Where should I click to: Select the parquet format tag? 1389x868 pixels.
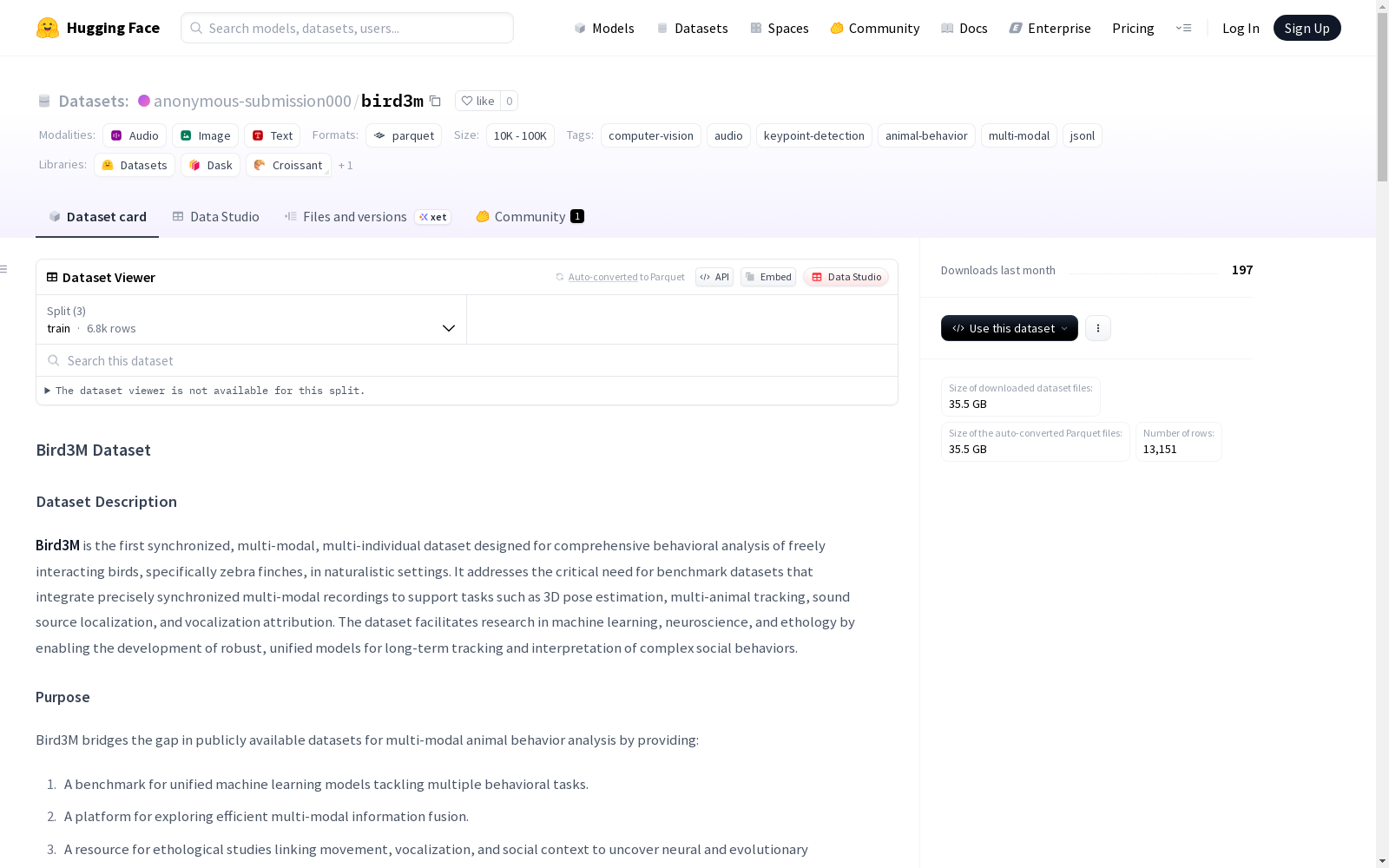pyautogui.click(x=404, y=135)
